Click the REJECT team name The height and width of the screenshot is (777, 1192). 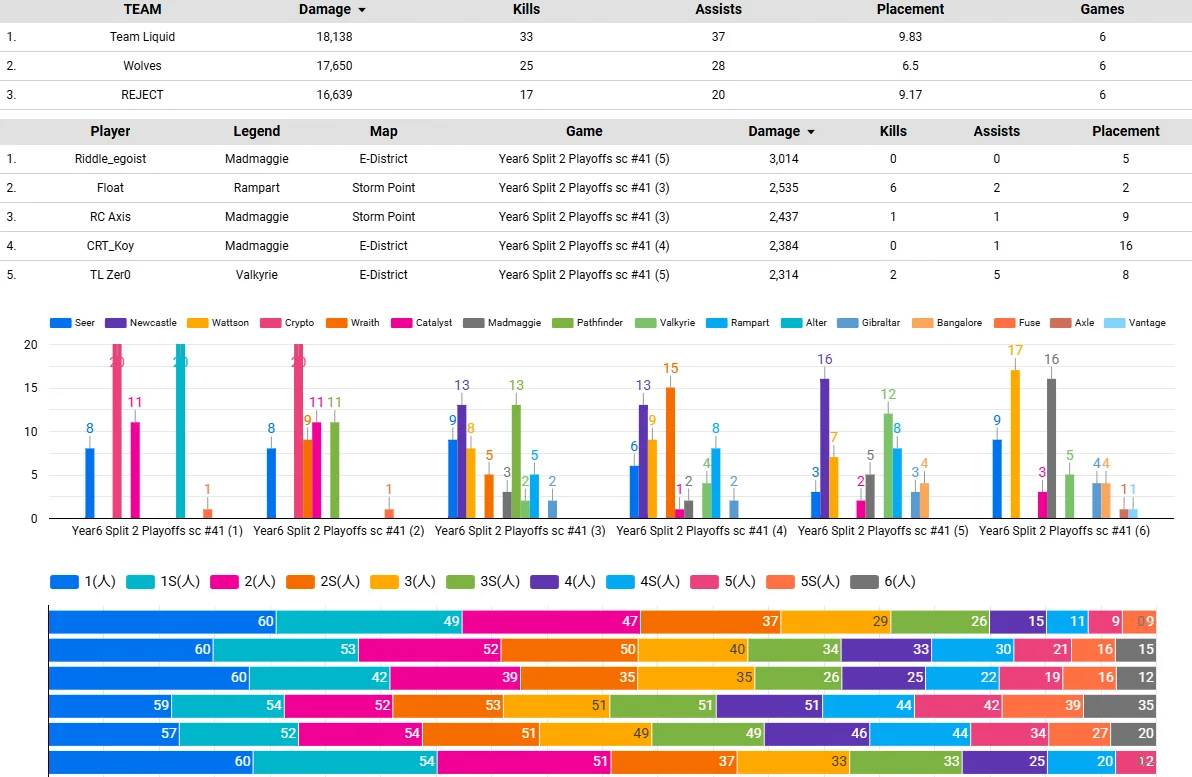coord(142,94)
